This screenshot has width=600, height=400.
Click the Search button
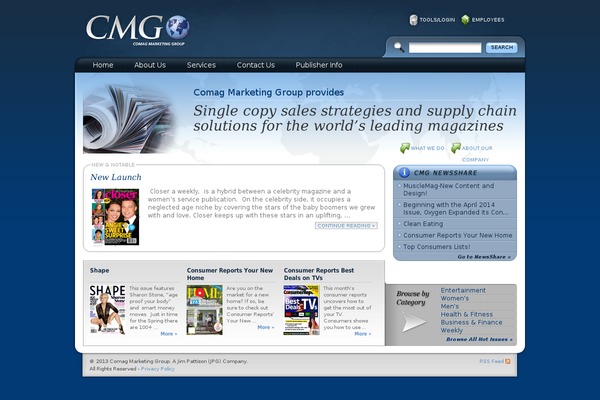(502, 47)
